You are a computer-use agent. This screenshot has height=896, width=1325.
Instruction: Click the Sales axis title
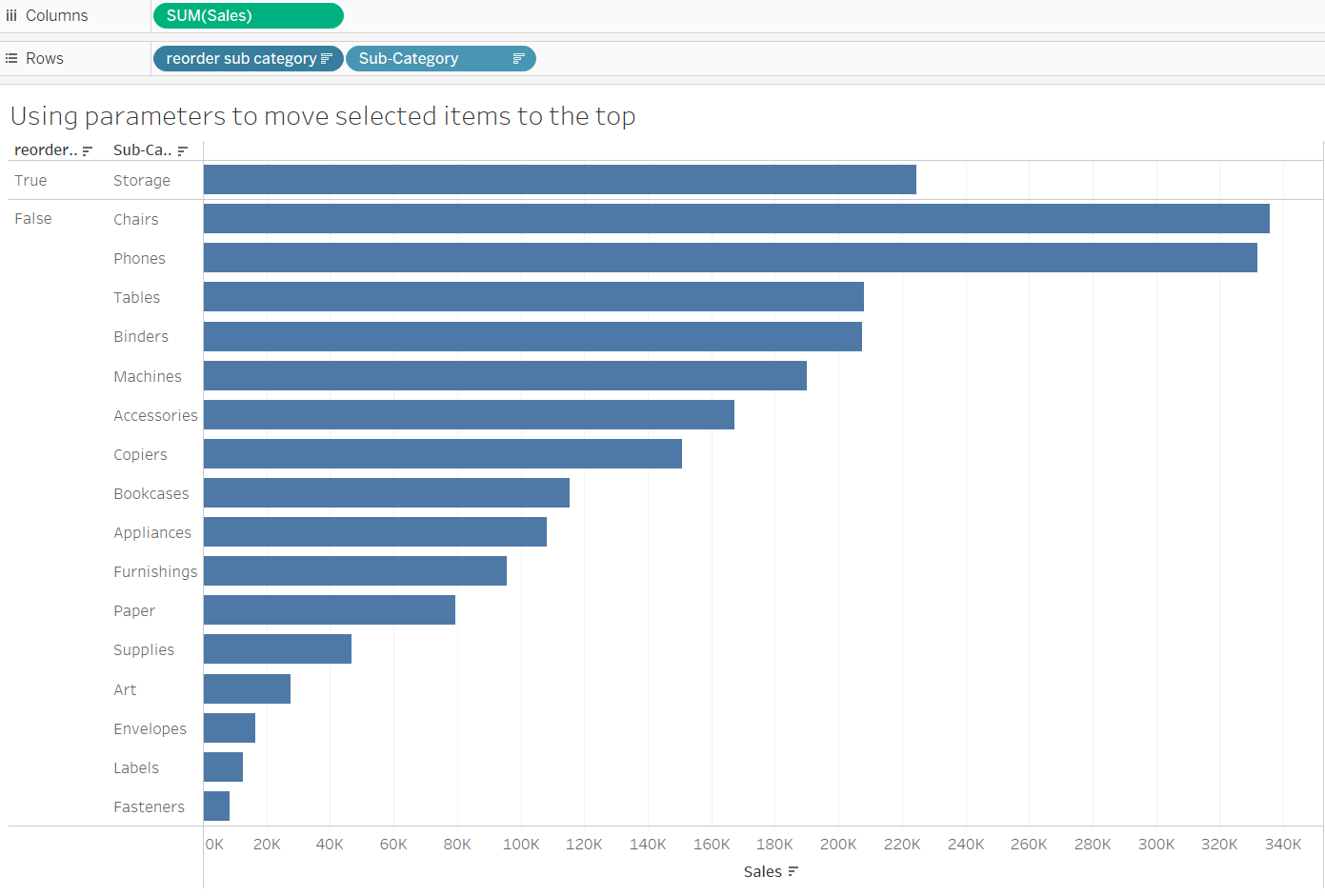coord(763,872)
